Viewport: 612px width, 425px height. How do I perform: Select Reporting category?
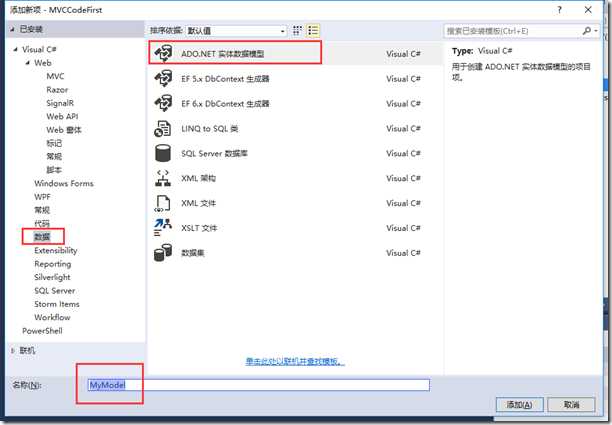53,264
